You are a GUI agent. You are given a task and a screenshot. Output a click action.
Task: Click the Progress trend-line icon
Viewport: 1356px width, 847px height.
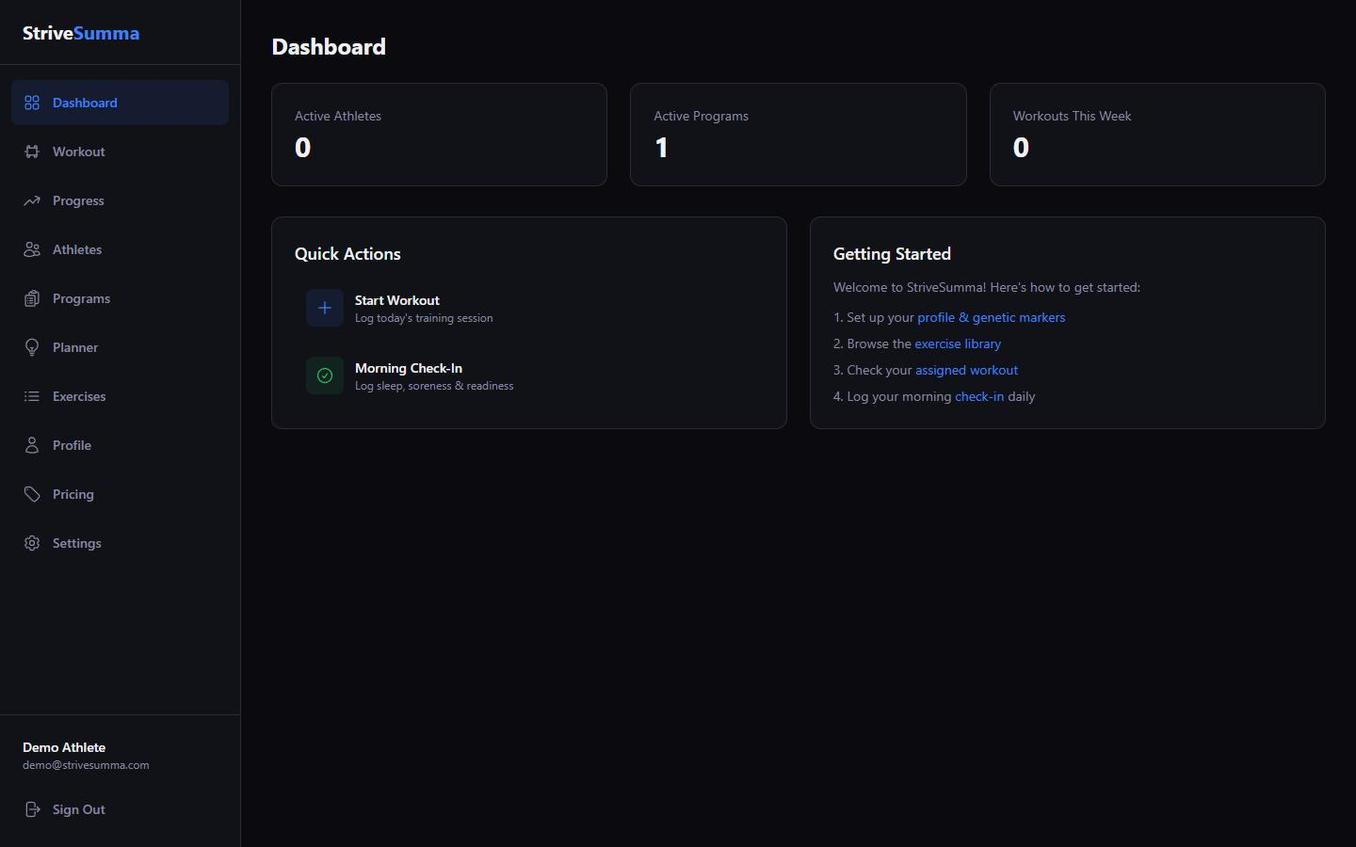(x=31, y=200)
